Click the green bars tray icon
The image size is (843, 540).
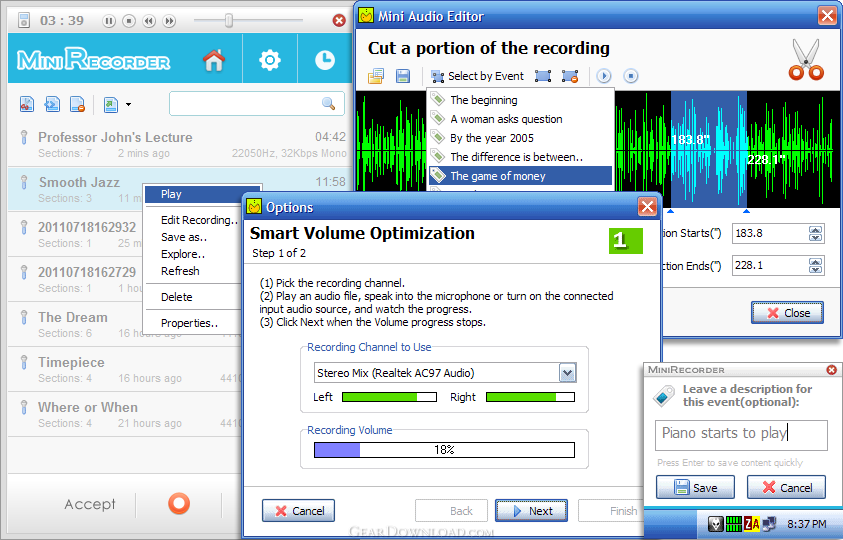(733, 523)
